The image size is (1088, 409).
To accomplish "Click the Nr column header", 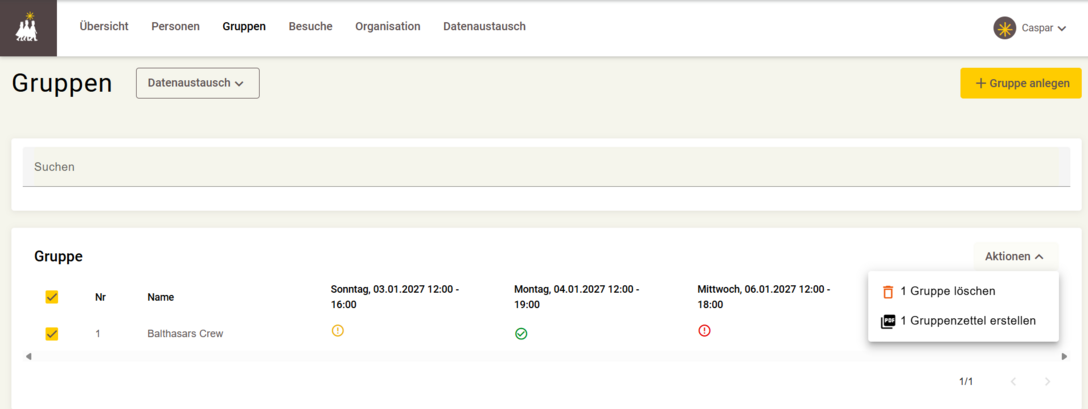I will pos(101,297).
